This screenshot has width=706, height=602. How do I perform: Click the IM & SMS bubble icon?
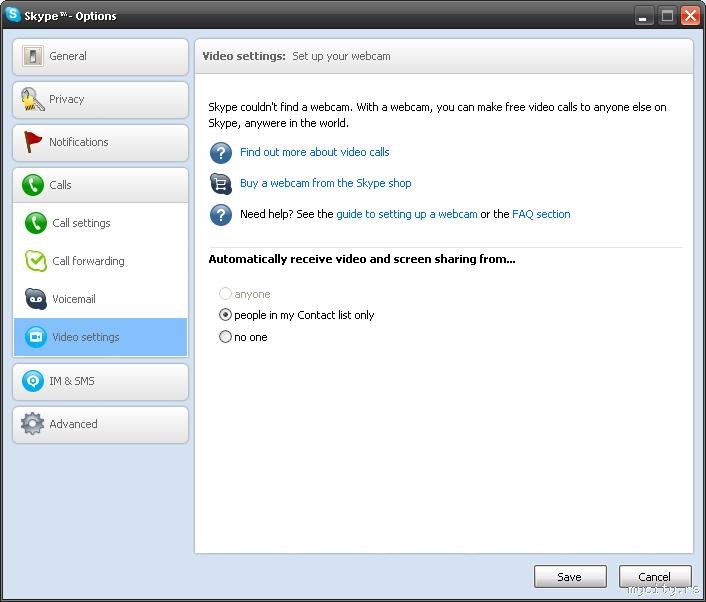point(33,381)
